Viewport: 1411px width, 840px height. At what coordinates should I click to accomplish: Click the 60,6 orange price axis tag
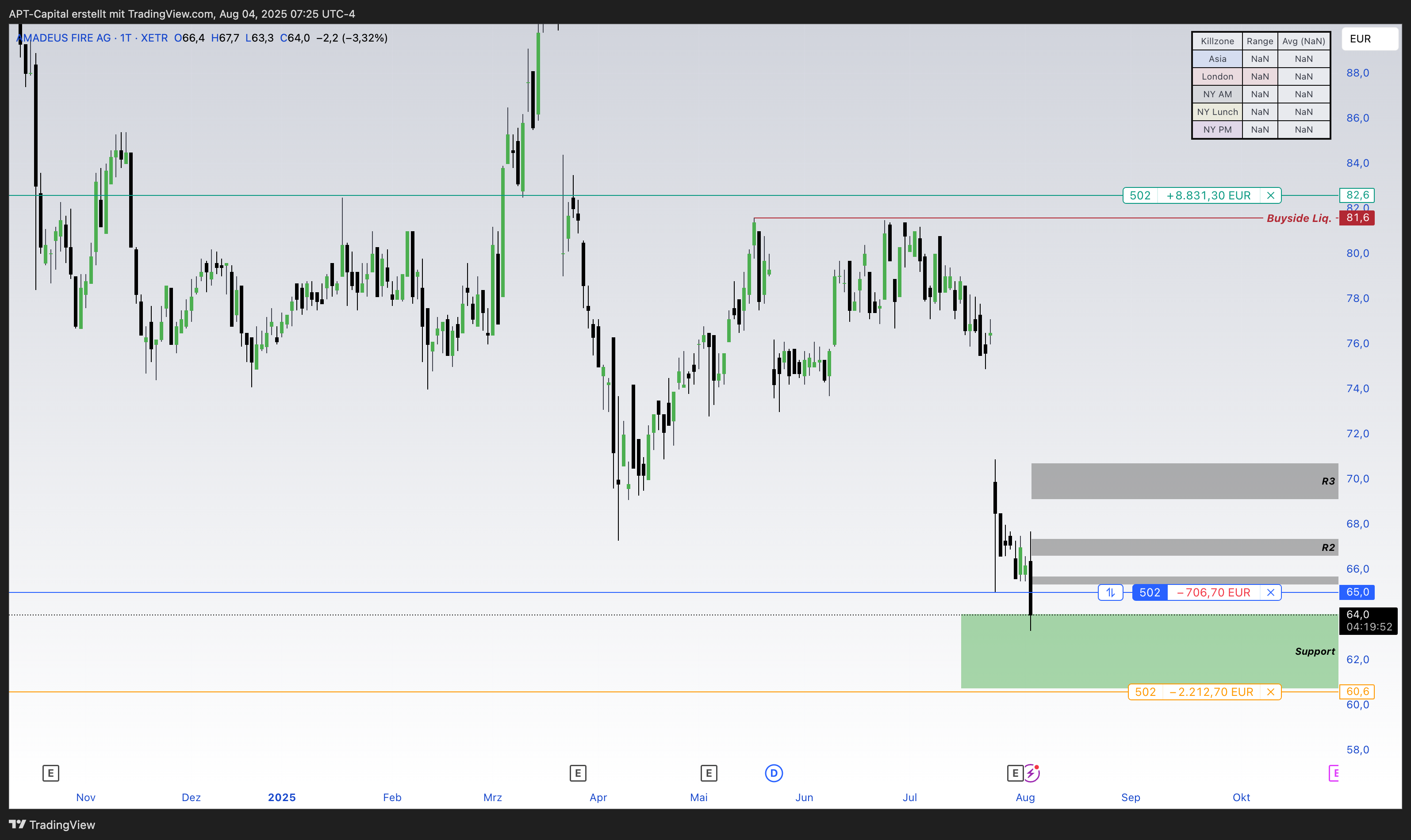click(x=1357, y=691)
